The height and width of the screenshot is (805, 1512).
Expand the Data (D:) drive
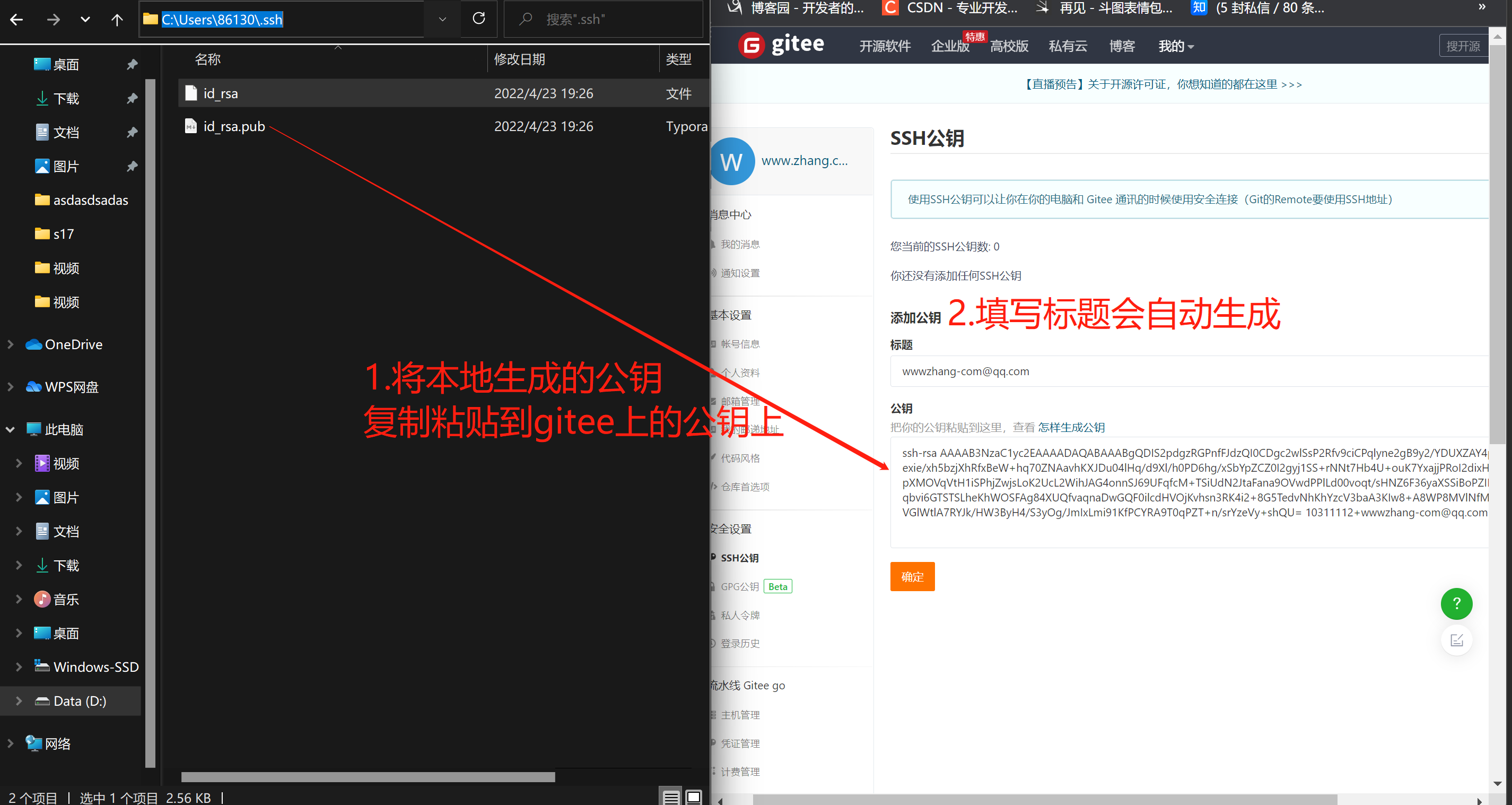point(18,701)
